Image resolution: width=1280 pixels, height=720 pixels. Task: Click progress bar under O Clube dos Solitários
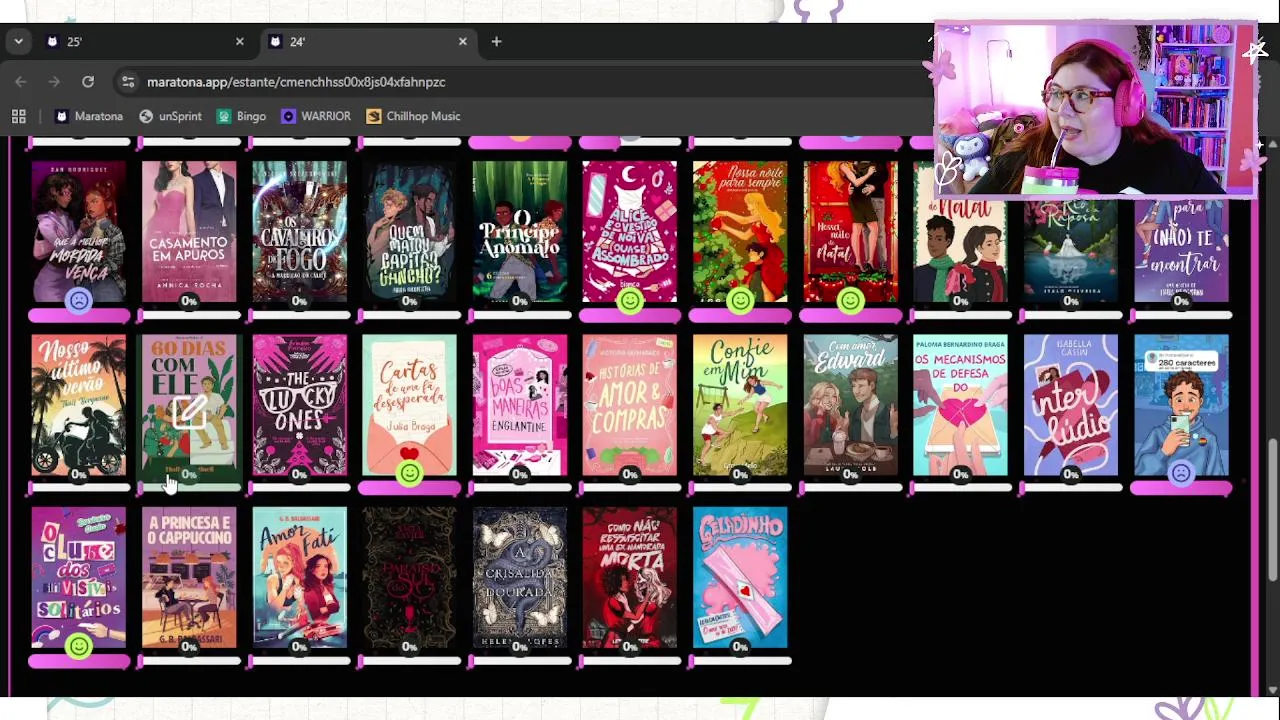[79, 661]
